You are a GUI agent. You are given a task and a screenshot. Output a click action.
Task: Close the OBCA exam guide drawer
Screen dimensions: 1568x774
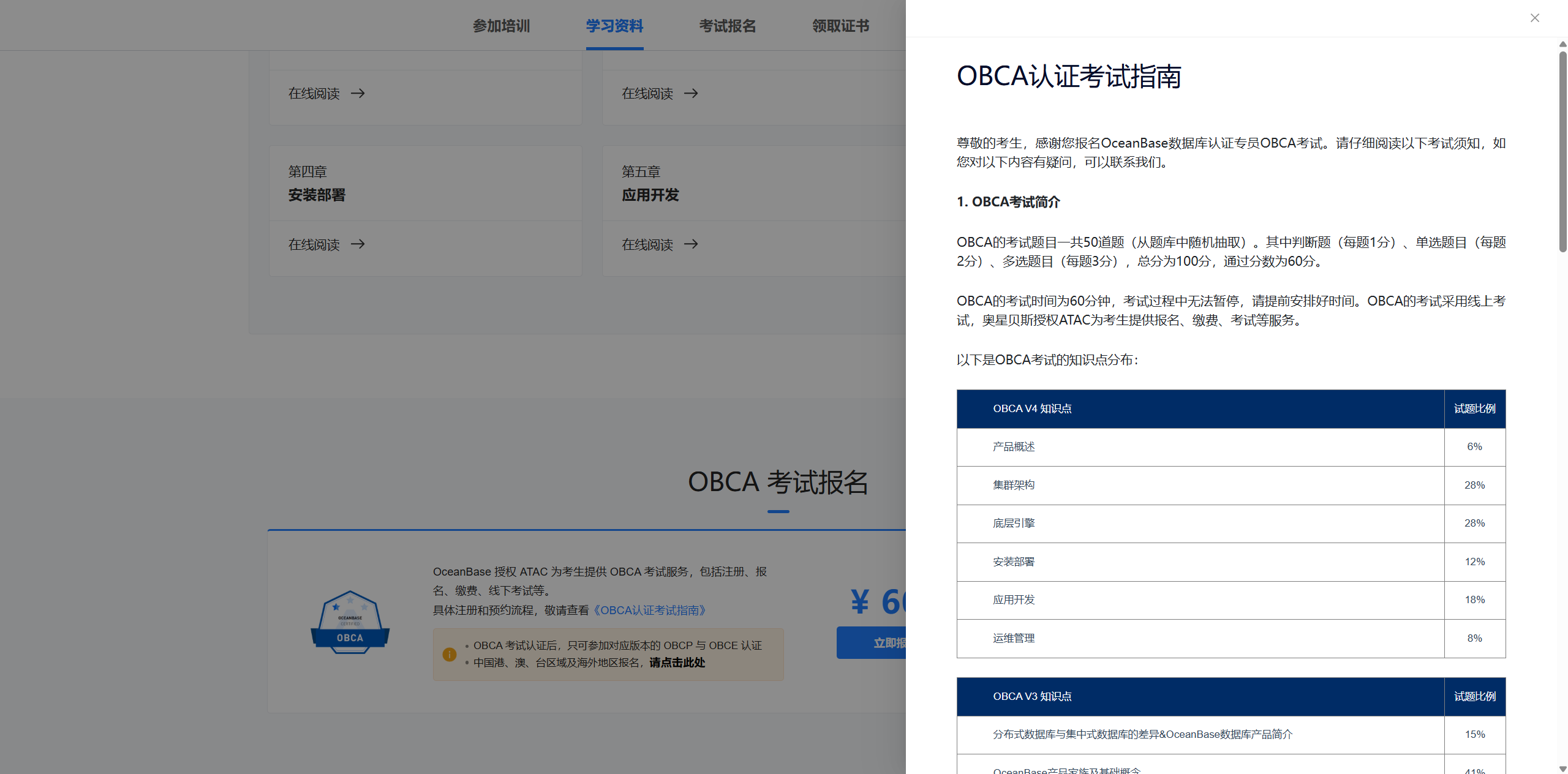pos(1534,18)
